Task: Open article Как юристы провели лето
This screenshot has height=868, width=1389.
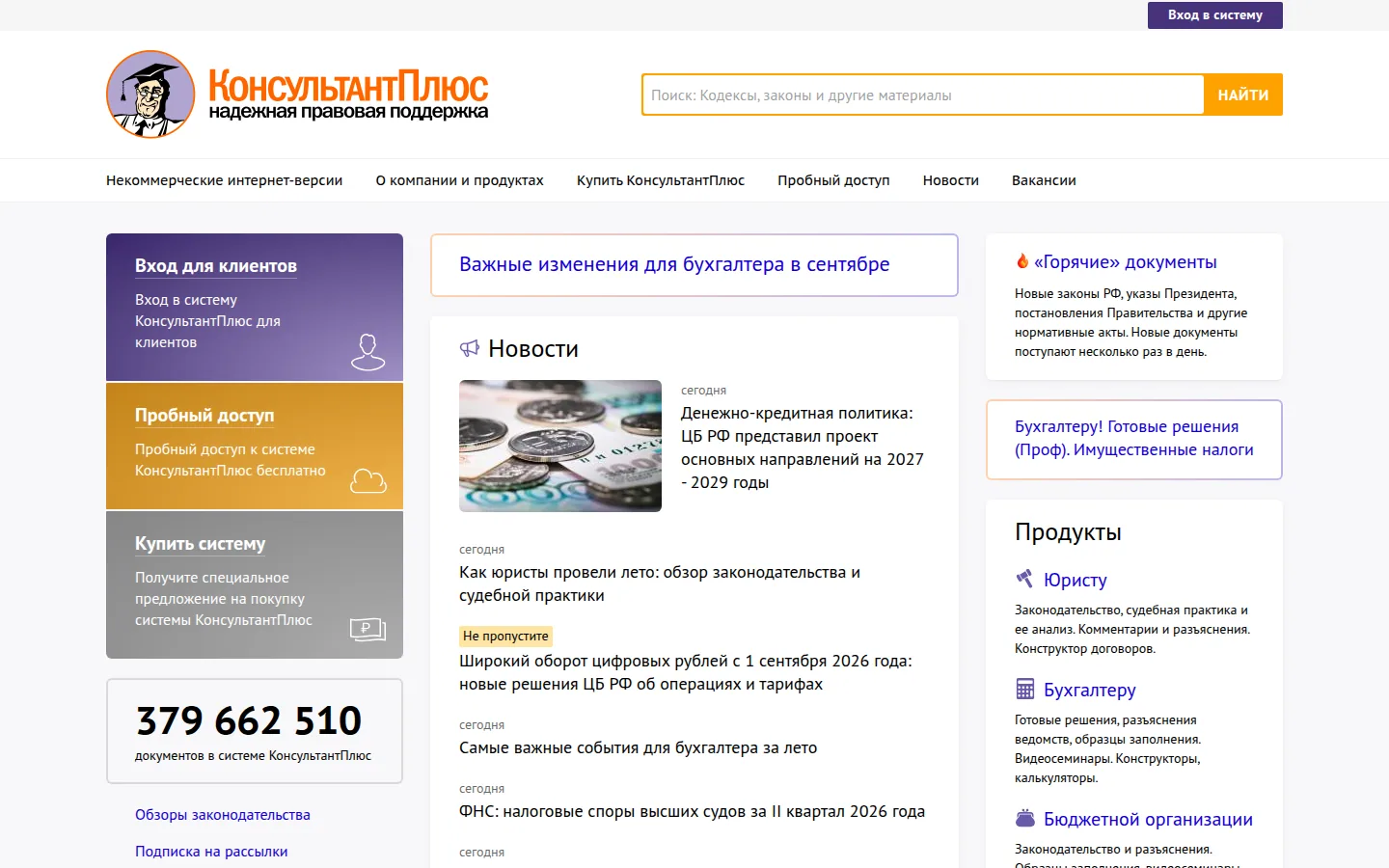Action: pos(660,583)
